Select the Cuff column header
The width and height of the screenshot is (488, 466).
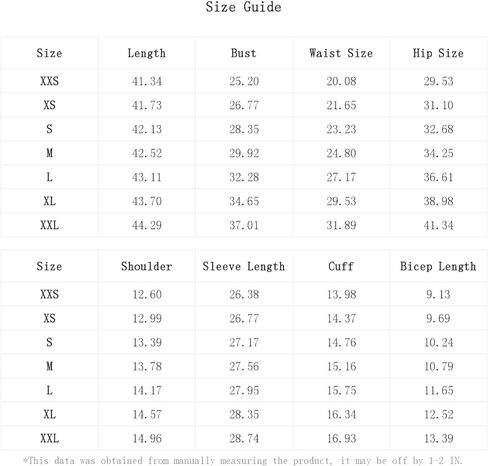pyautogui.click(x=341, y=266)
